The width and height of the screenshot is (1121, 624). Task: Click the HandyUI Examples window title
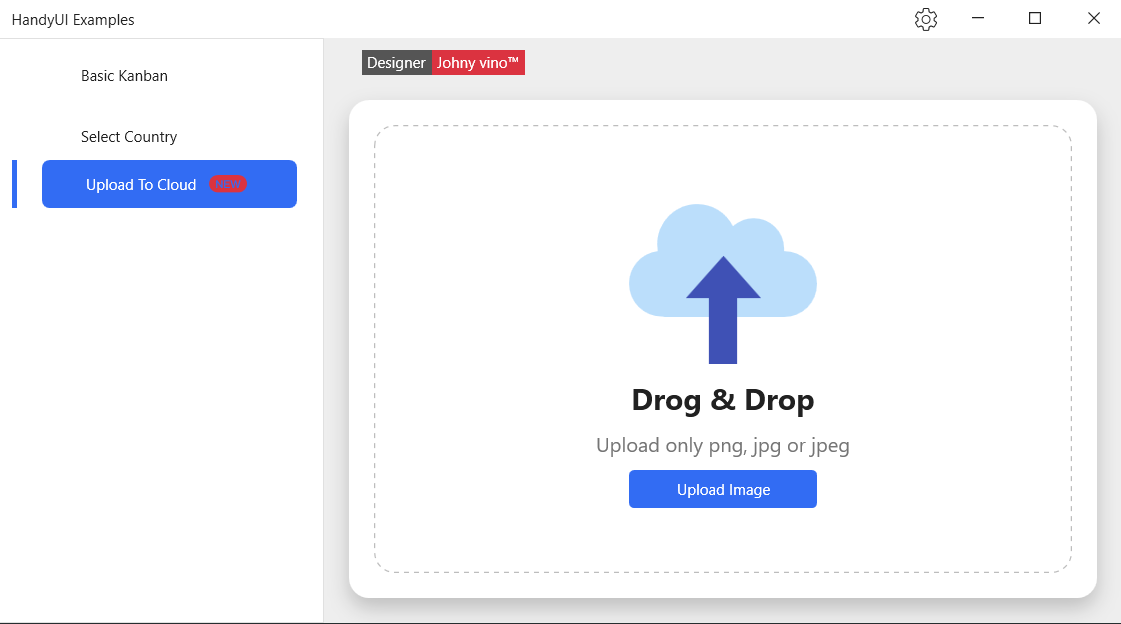pos(73,20)
